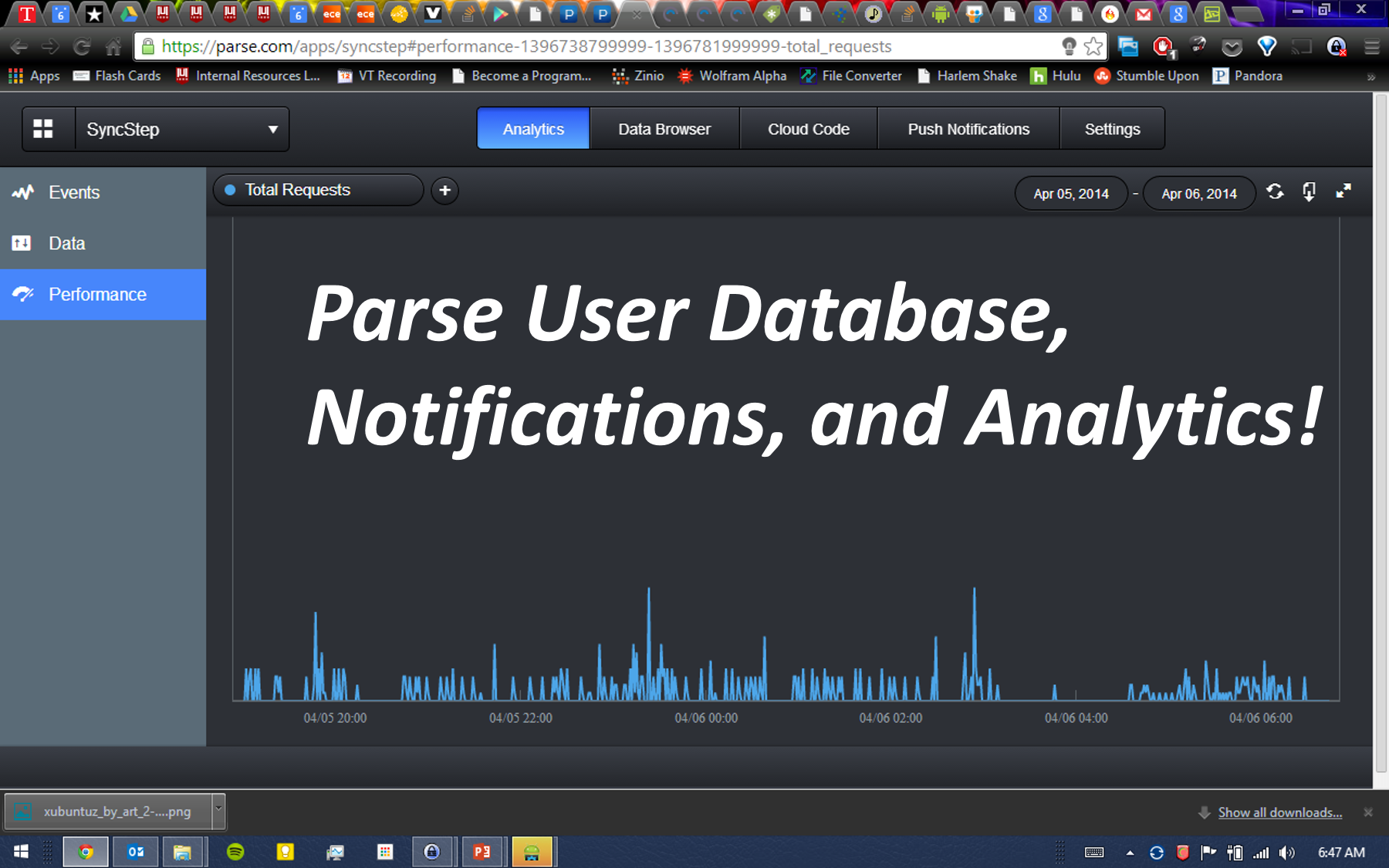
Task: Open the VT Recording bookmark
Action: click(x=387, y=76)
